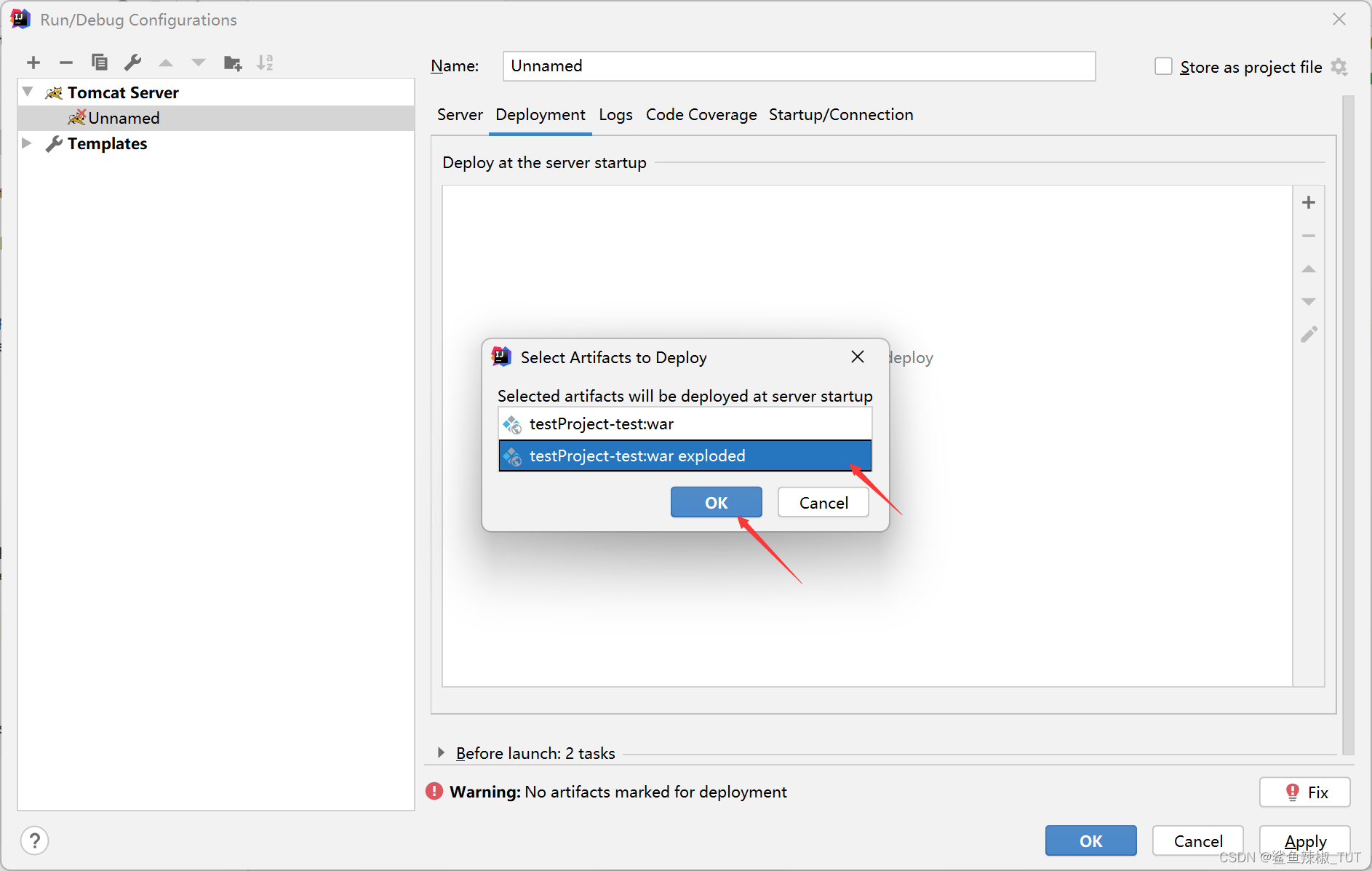
Task: Apply the configuration changes
Action: 1305,841
